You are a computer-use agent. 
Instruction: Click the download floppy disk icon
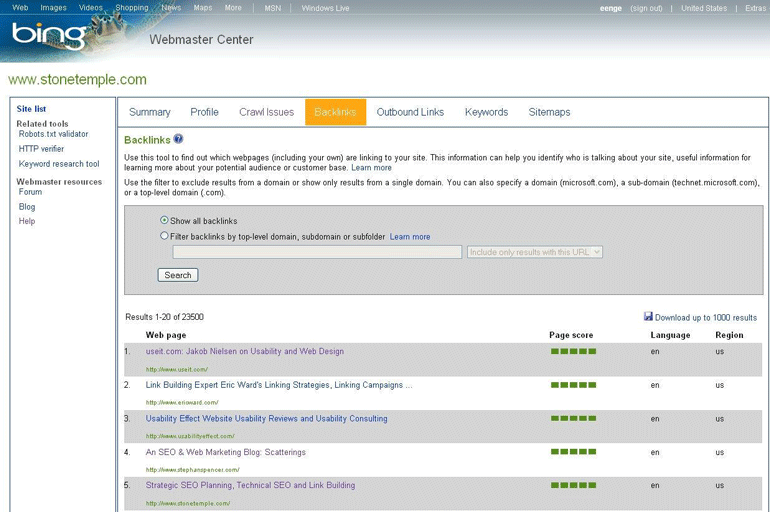pos(648,317)
